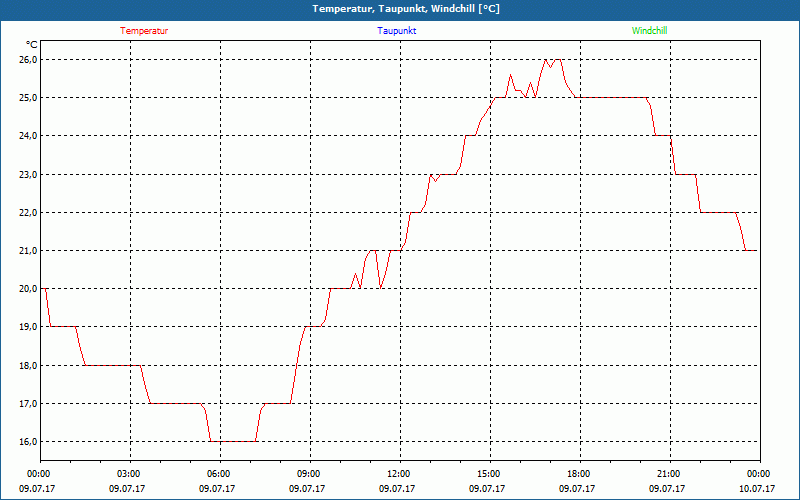Click the '20,0' y-axis value

29,289
